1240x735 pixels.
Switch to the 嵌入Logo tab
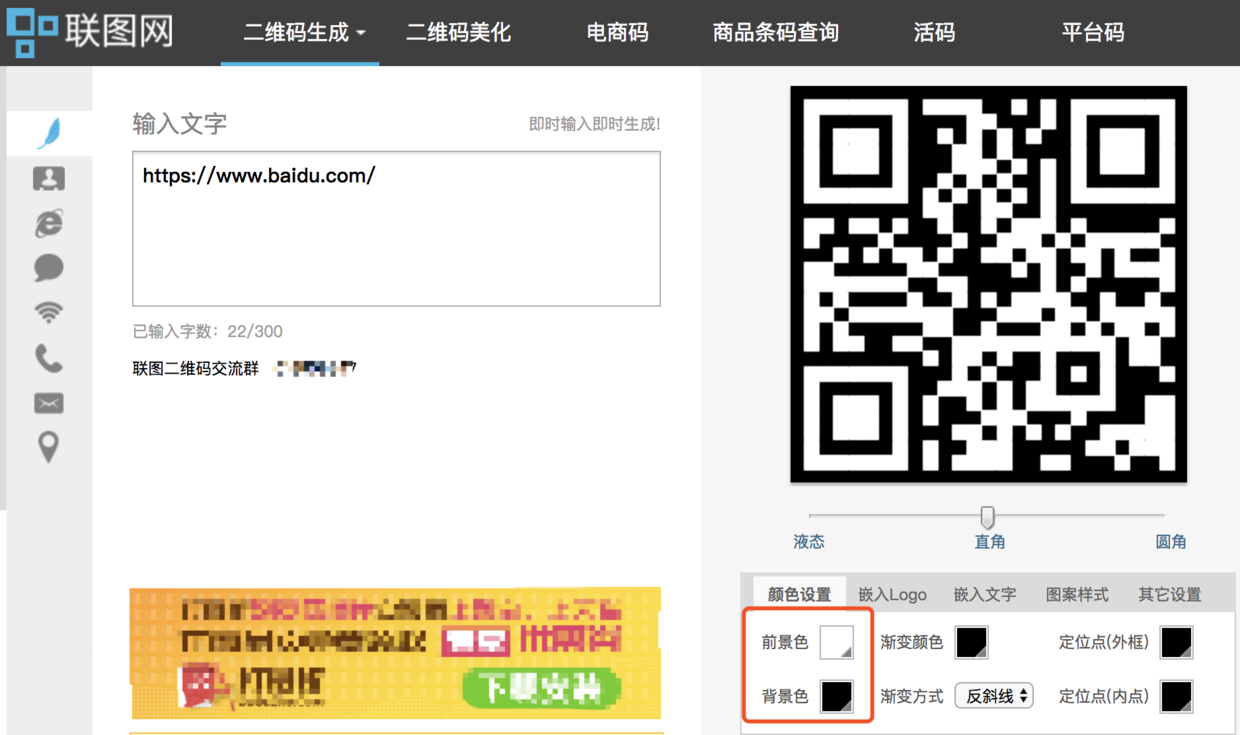click(891, 593)
